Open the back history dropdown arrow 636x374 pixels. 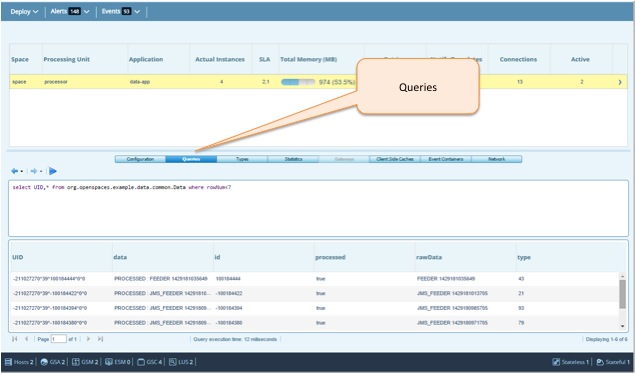point(21,172)
